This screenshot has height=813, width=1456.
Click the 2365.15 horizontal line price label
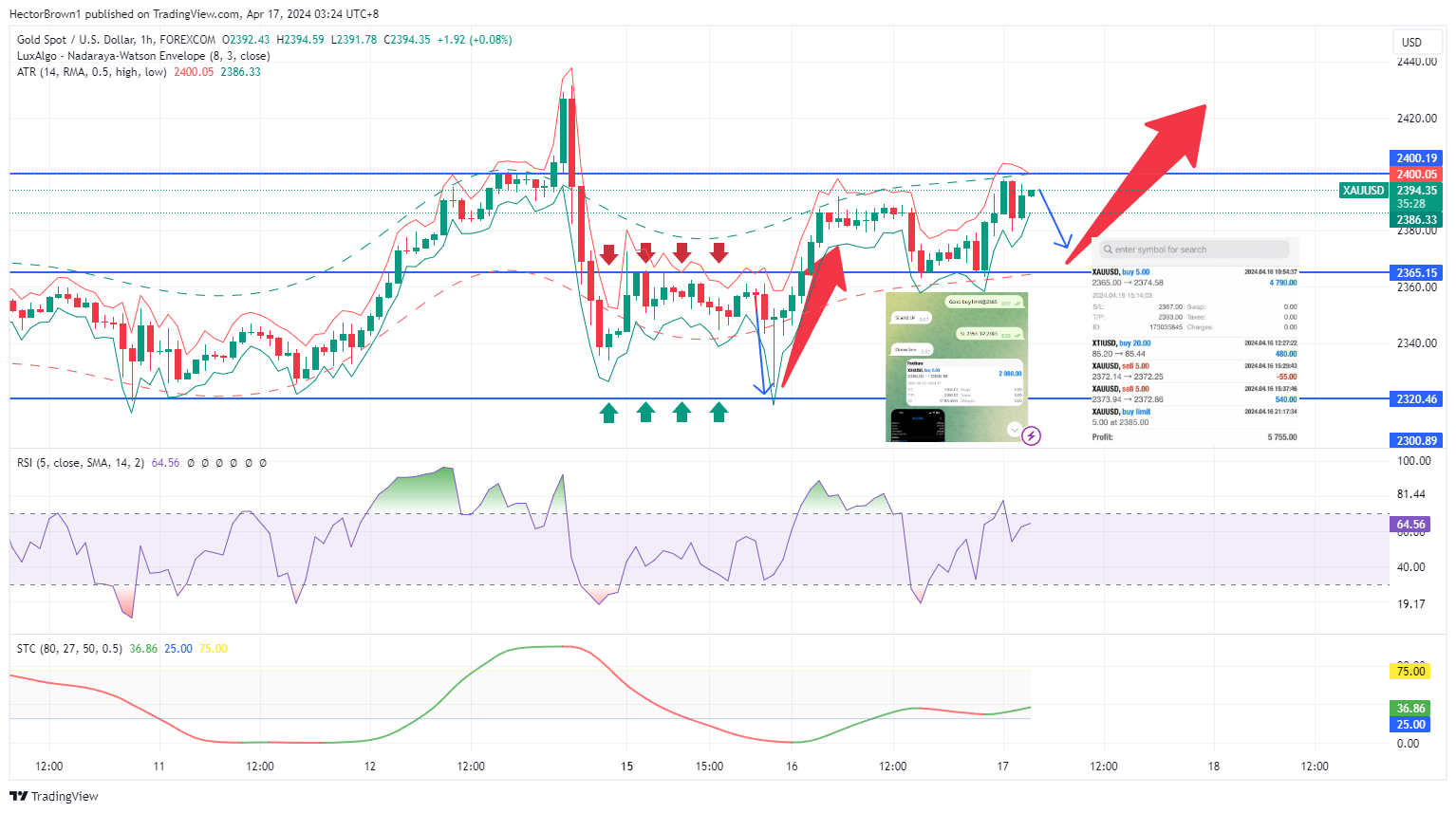click(1416, 273)
